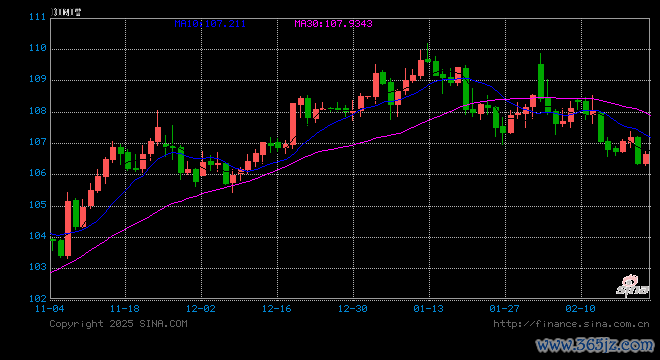This screenshot has width=660, height=360.
Task: Click the www.365jz.com watermark
Action: [595, 345]
